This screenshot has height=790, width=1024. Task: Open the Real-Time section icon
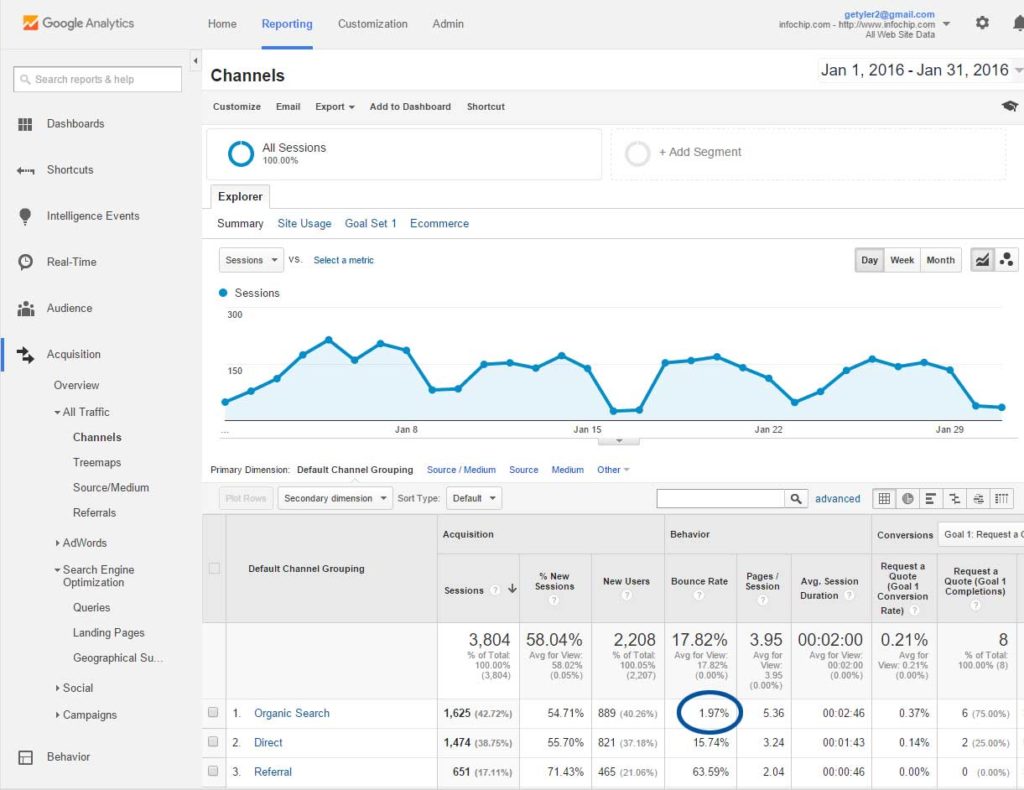point(27,262)
